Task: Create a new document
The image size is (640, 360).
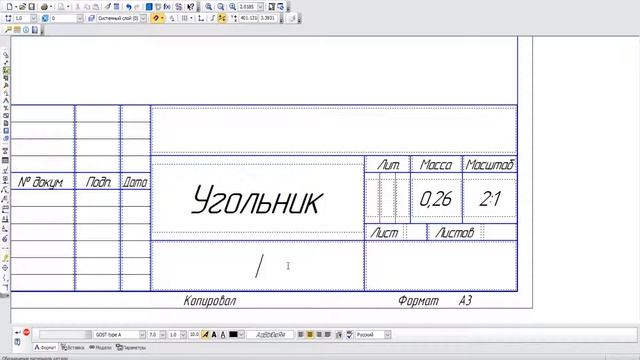Action: [x=10, y=7]
